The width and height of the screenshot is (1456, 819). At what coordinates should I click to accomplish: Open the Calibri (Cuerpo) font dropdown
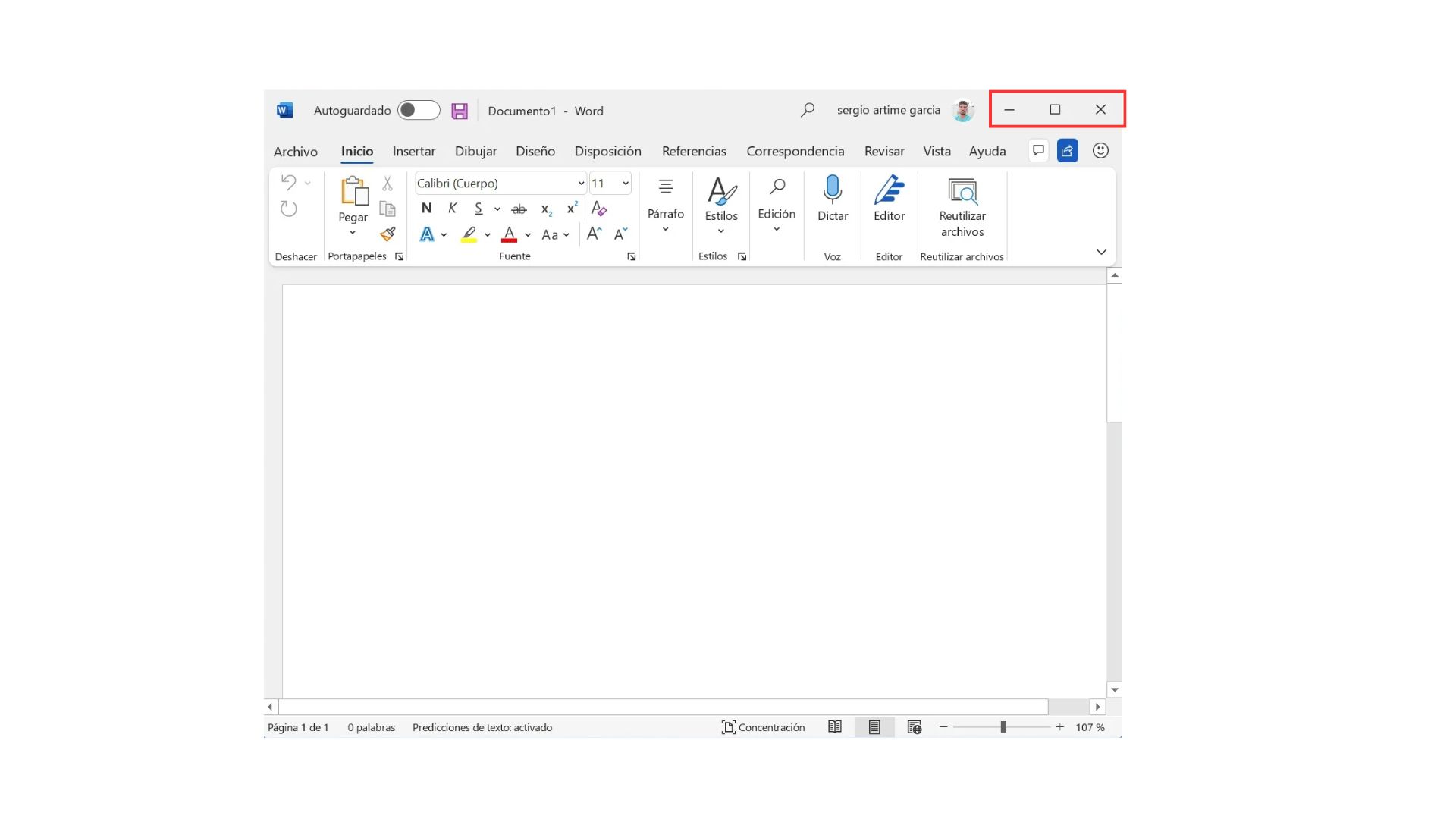[x=581, y=184]
